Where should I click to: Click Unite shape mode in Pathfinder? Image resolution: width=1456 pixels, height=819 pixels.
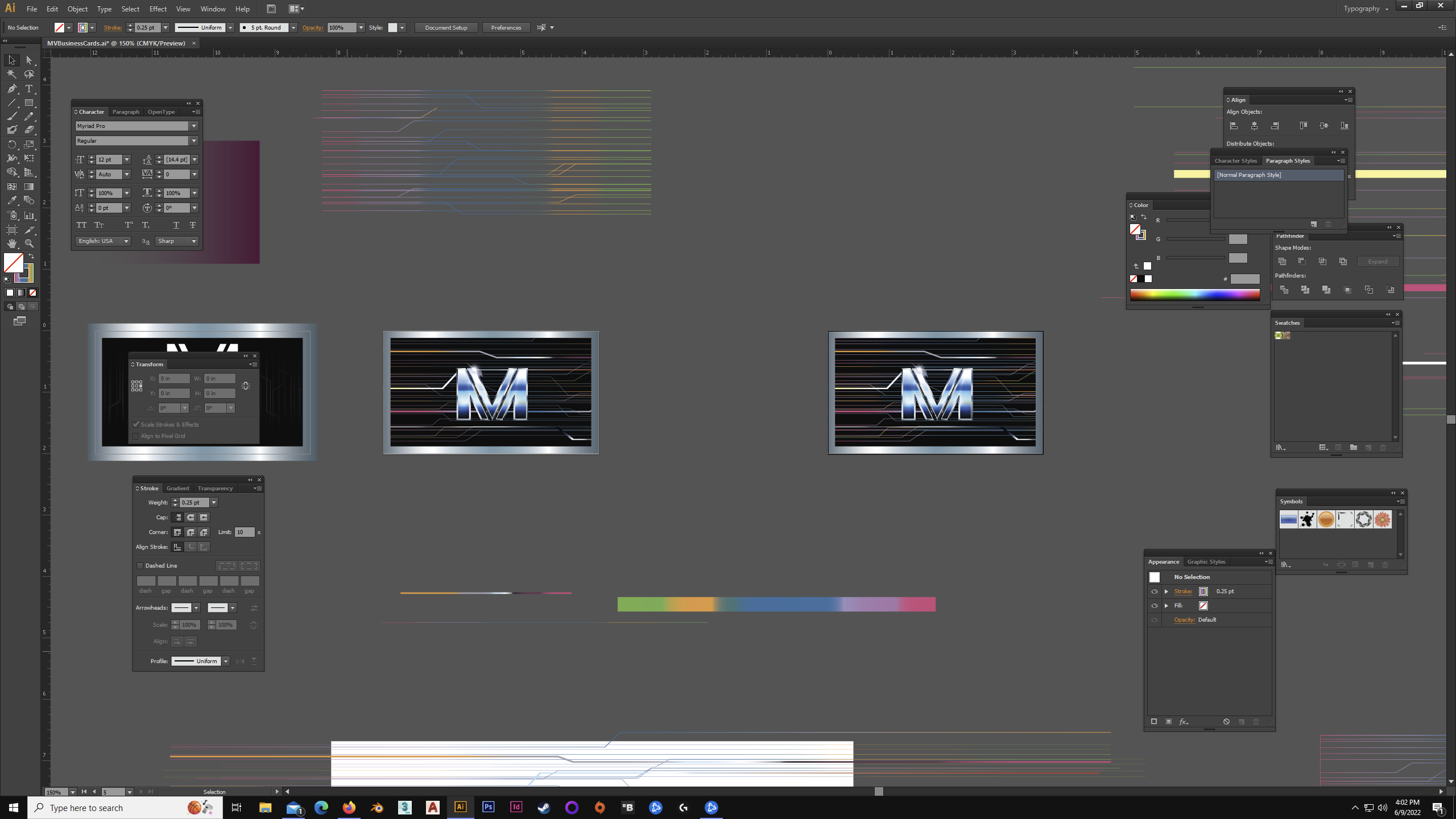coord(1282,262)
